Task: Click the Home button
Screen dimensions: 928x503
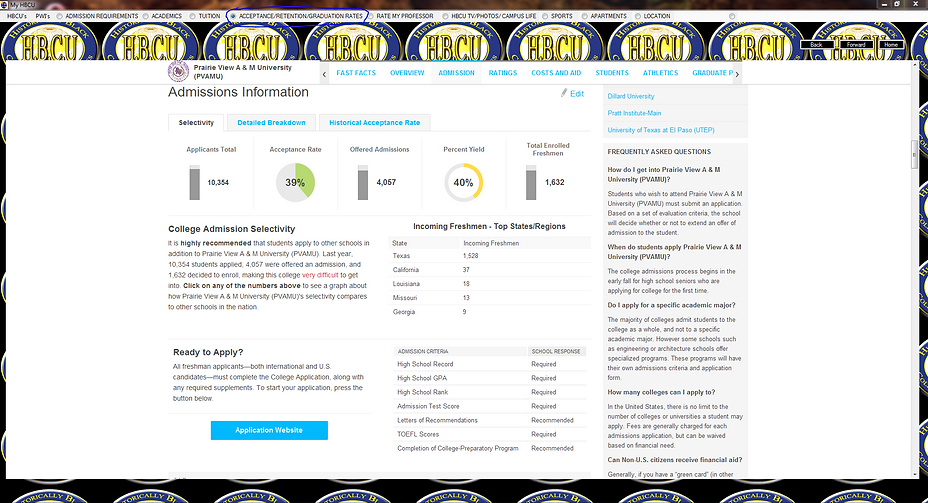Action: click(x=891, y=44)
